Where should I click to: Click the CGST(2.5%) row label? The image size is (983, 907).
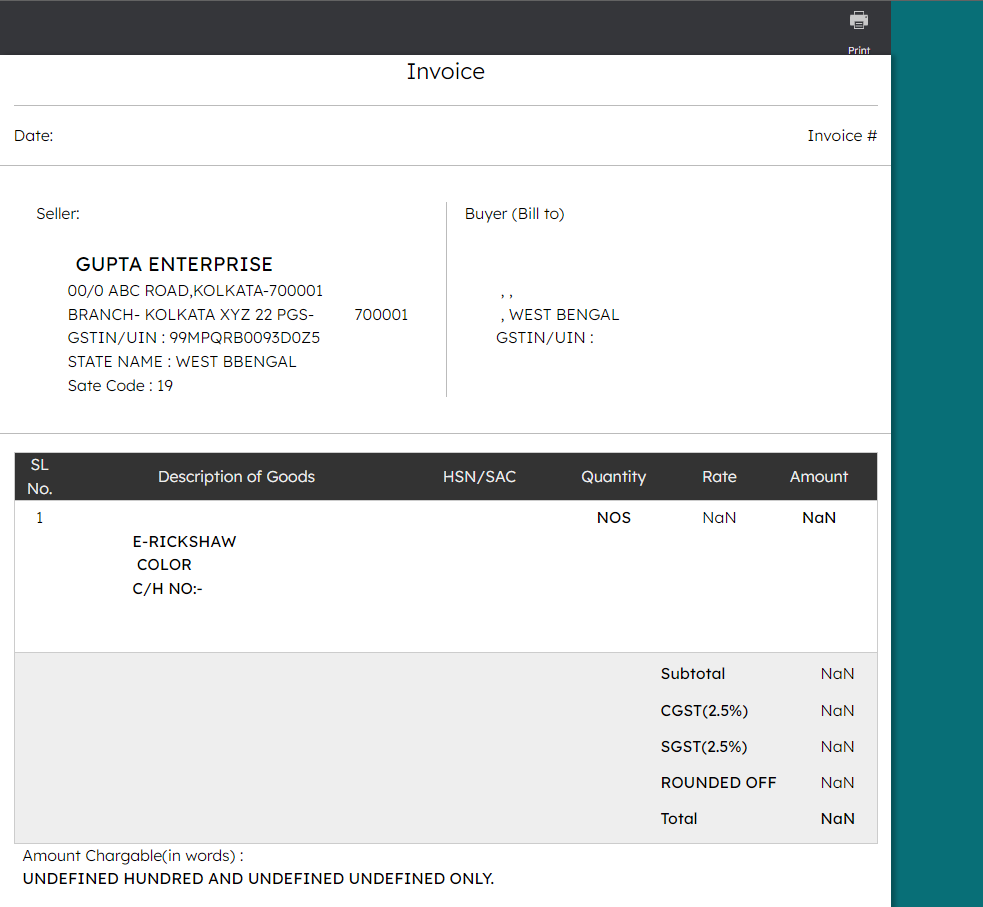pos(704,711)
